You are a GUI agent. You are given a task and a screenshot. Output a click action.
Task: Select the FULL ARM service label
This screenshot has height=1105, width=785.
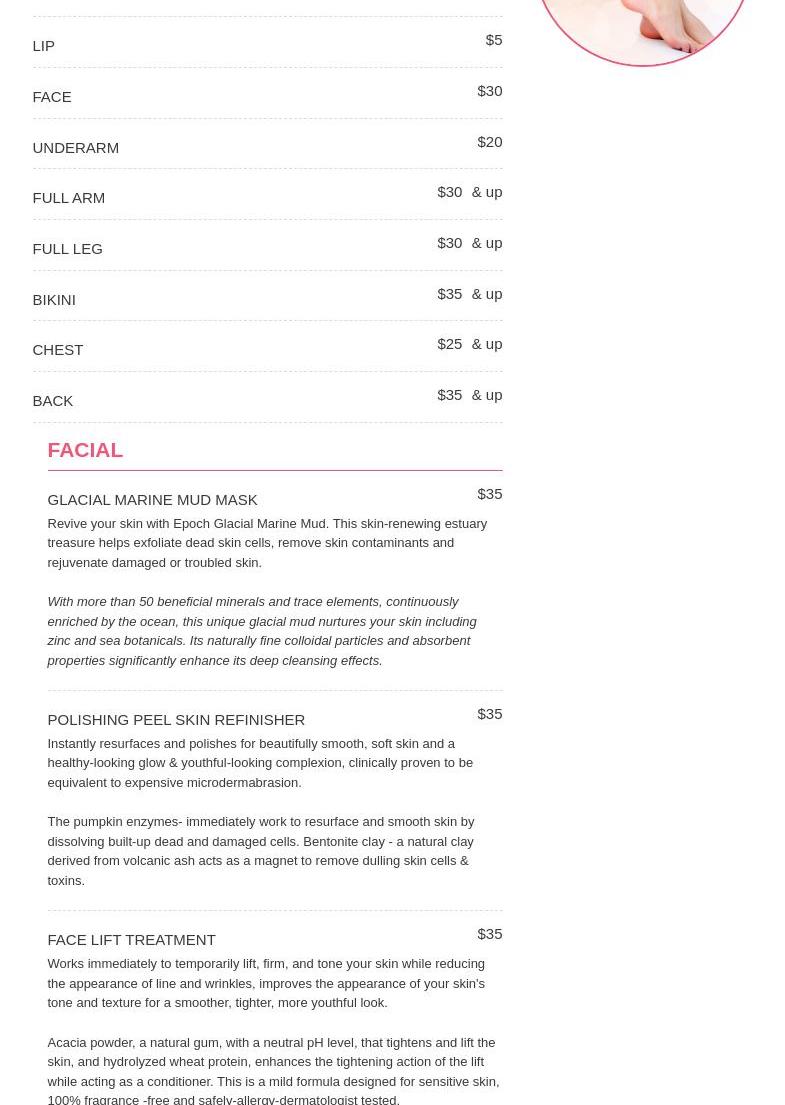(x=68, y=198)
